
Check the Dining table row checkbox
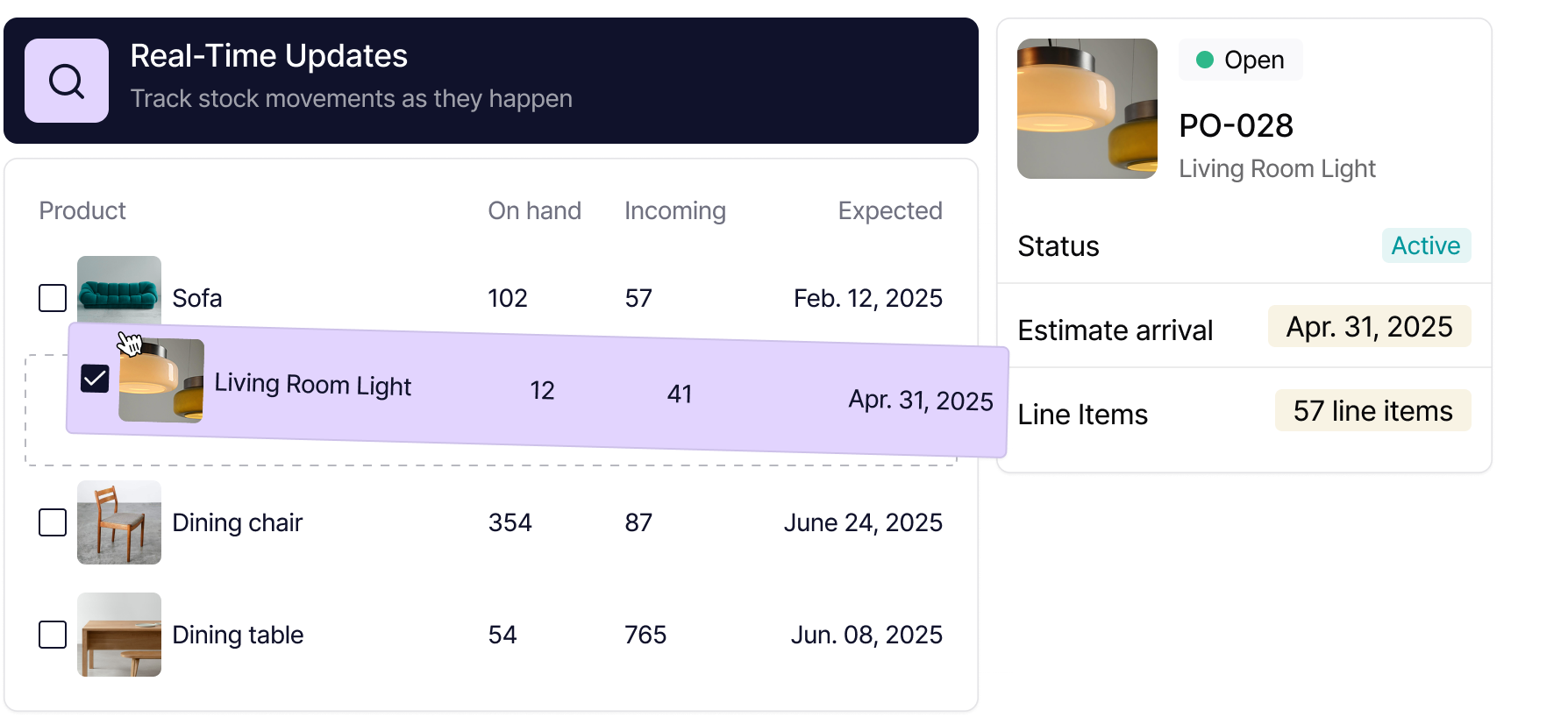click(x=53, y=635)
